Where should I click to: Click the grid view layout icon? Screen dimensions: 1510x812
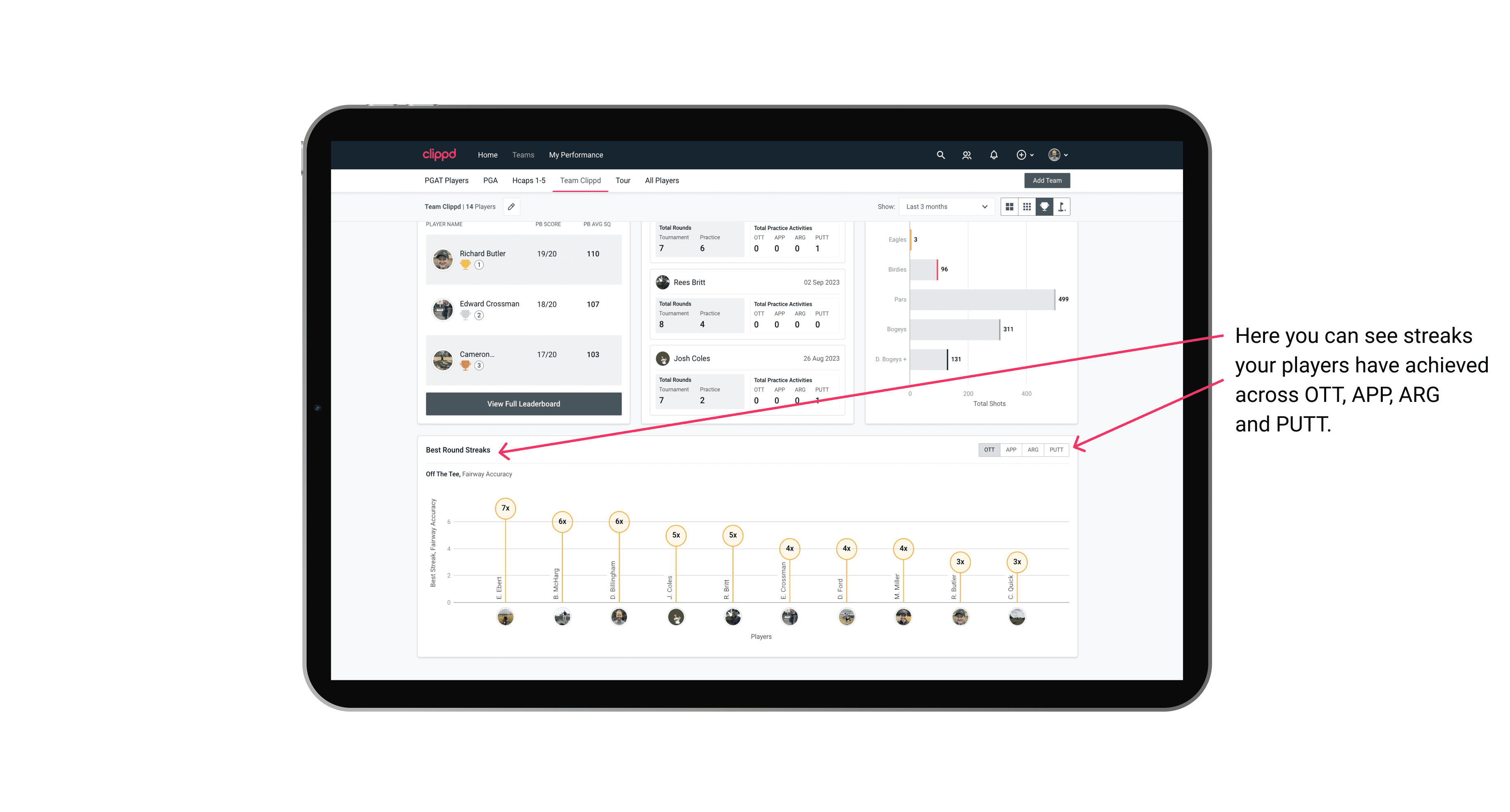point(1009,207)
